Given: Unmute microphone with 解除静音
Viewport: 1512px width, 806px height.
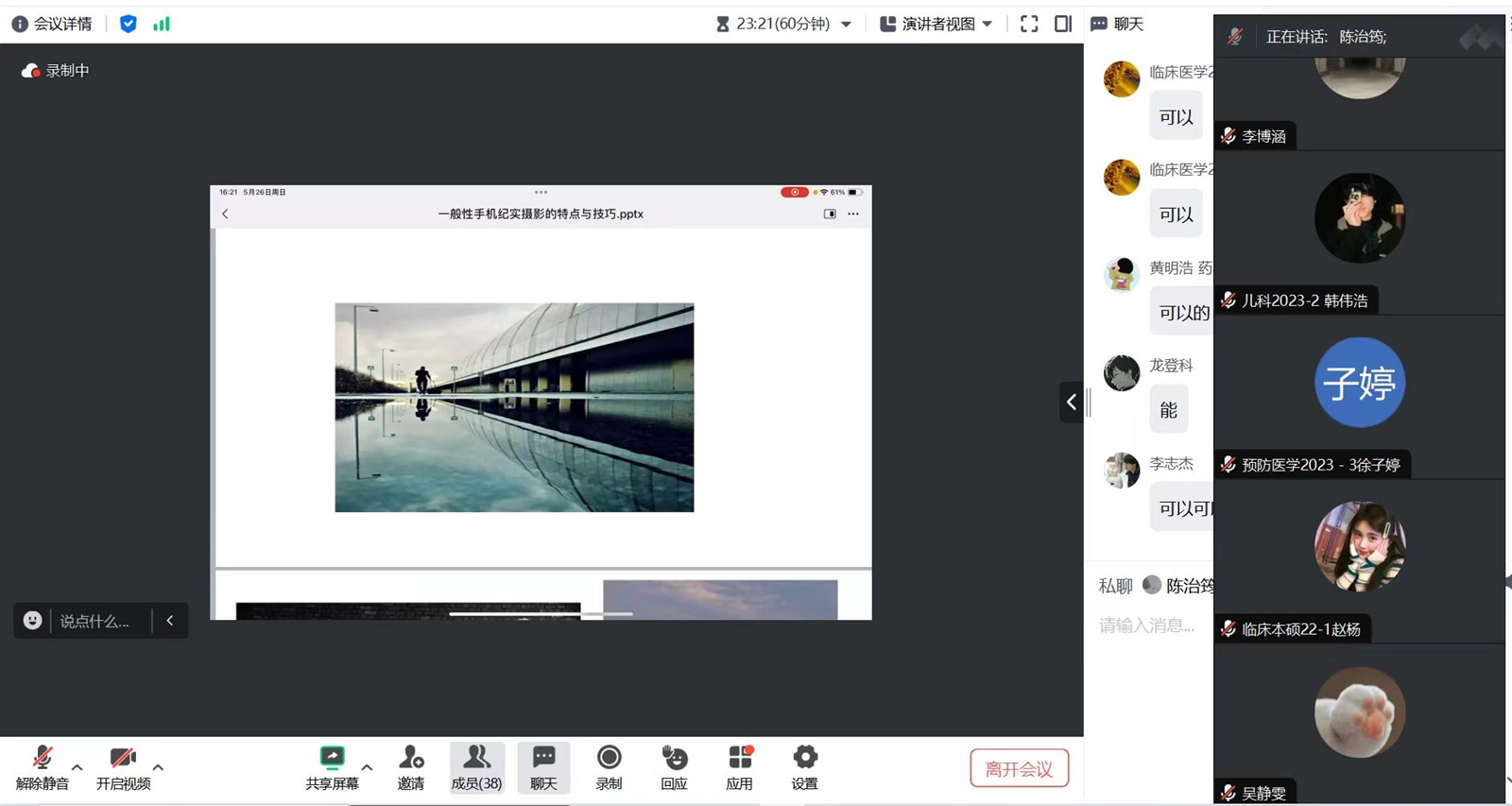Looking at the screenshot, I should (43, 767).
